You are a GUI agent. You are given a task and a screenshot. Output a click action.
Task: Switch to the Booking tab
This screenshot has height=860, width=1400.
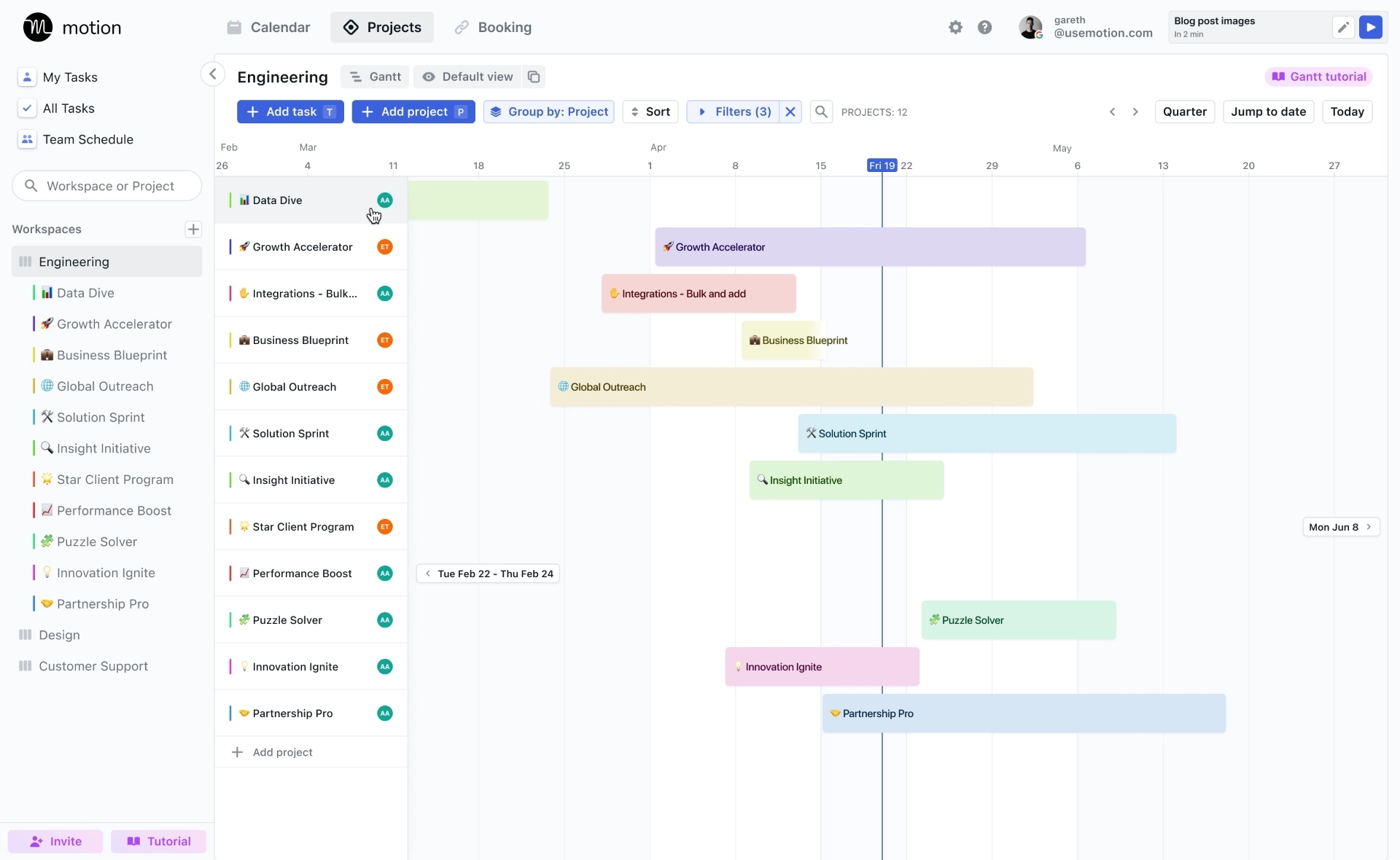[493, 27]
